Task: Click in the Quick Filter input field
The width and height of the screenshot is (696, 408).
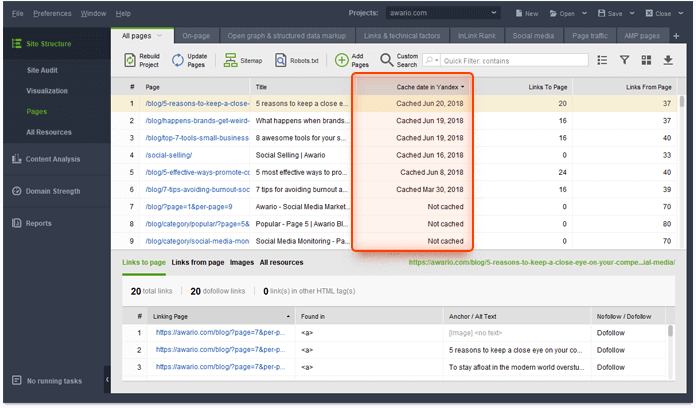Action: [514, 60]
